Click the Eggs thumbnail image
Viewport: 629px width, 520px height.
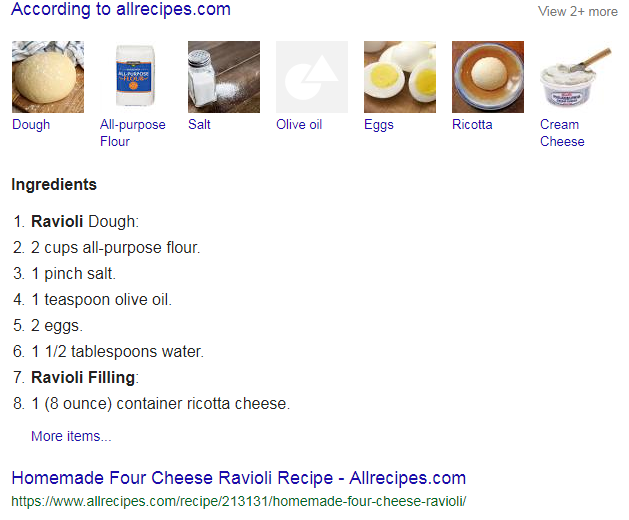[400, 77]
